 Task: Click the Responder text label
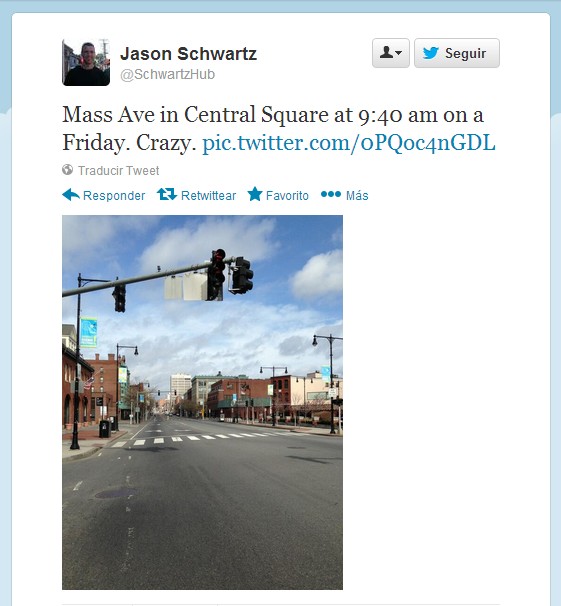point(114,196)
